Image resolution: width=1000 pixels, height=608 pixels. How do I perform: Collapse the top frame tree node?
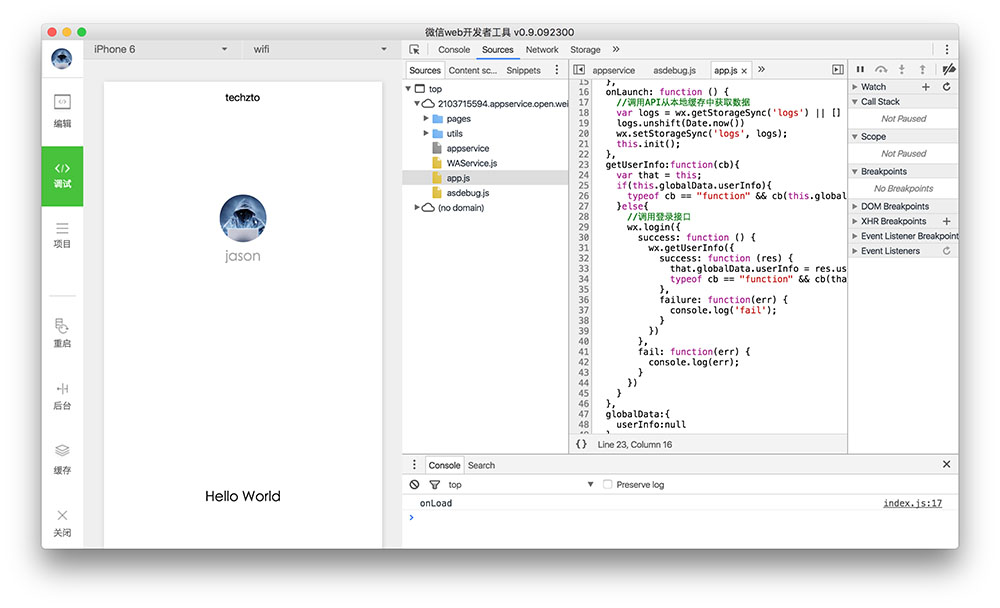408,89
